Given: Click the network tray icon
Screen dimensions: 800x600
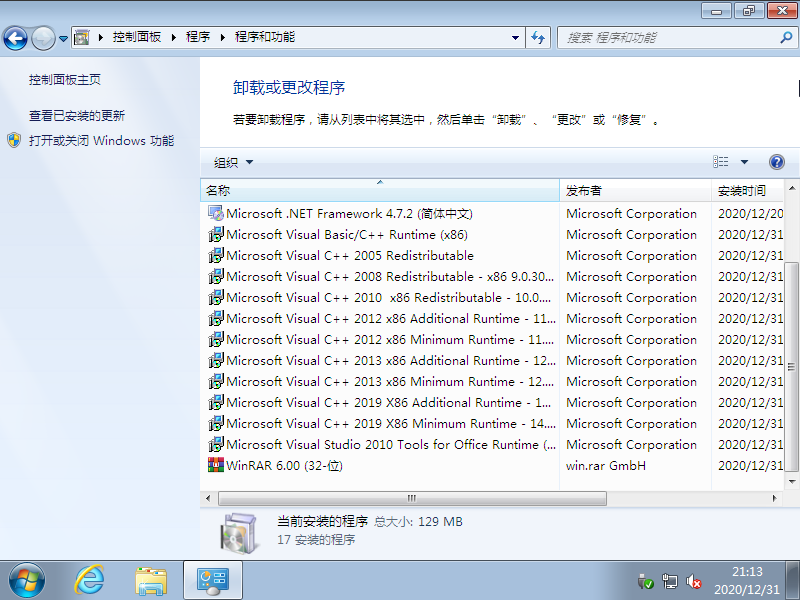Looking at the screenshot, I should 669,581.
